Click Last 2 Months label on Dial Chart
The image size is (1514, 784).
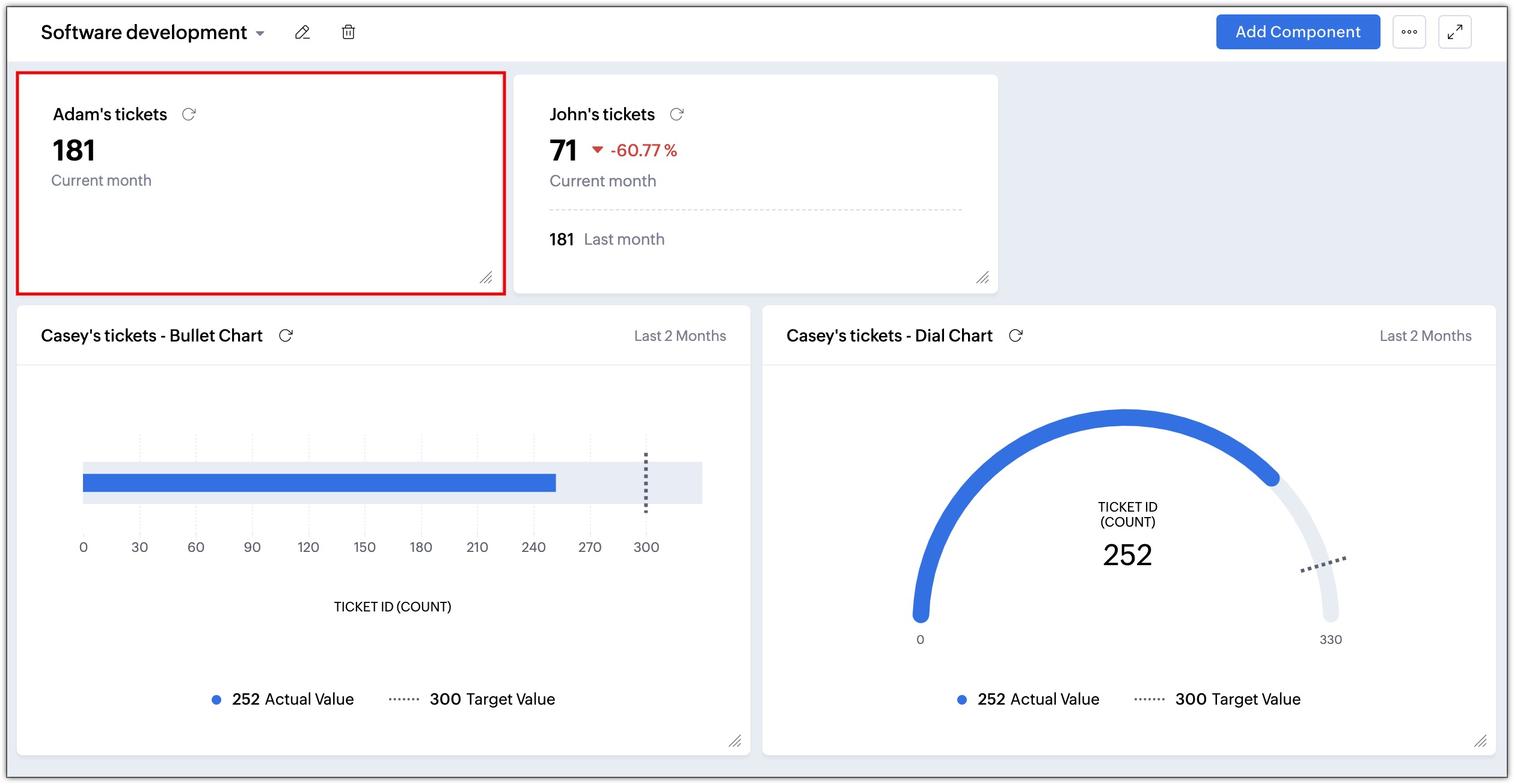[x=1426, y=336]
